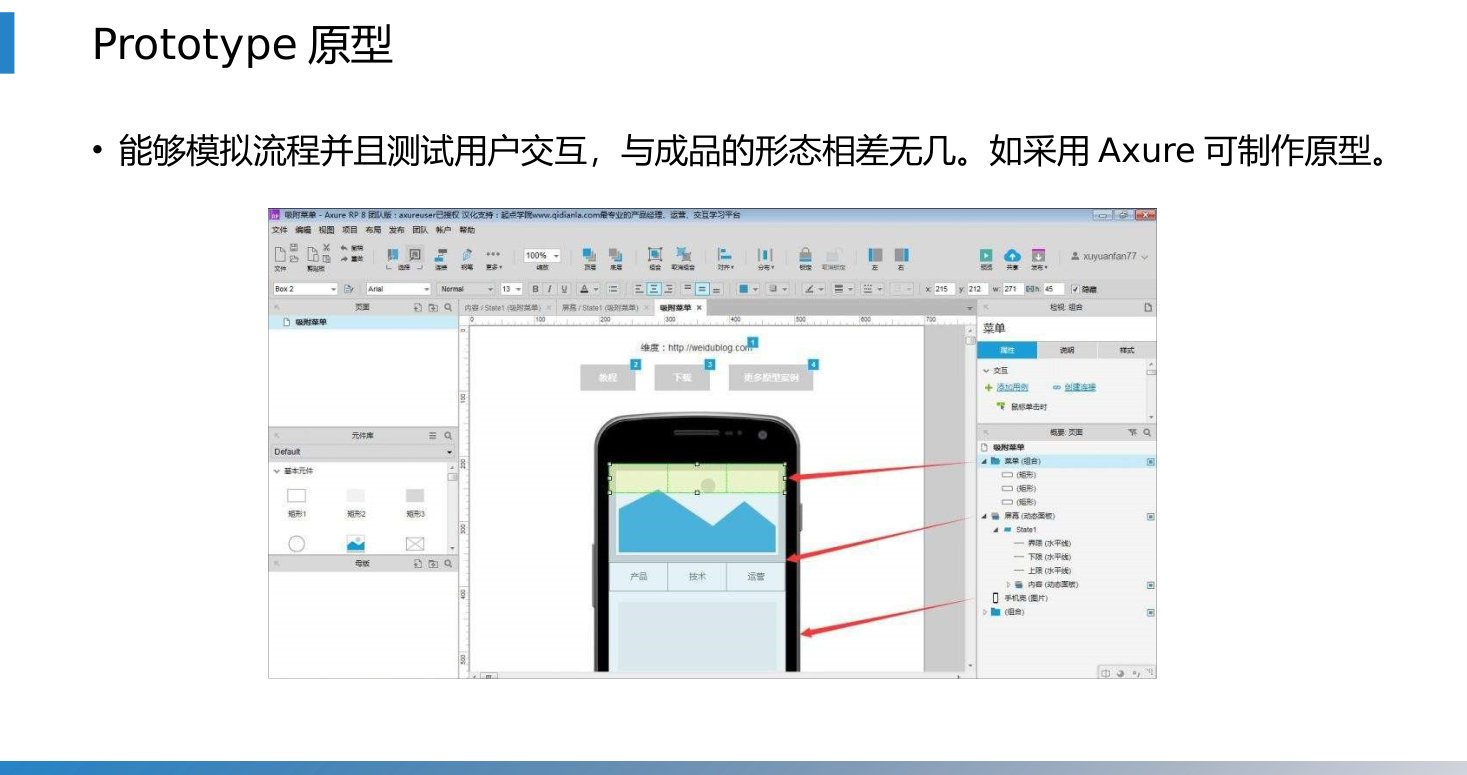The image size is (1467, 775).
Task: Toggle visibility square on 内容 (动态面板) row
Action: coord(1150,584)
